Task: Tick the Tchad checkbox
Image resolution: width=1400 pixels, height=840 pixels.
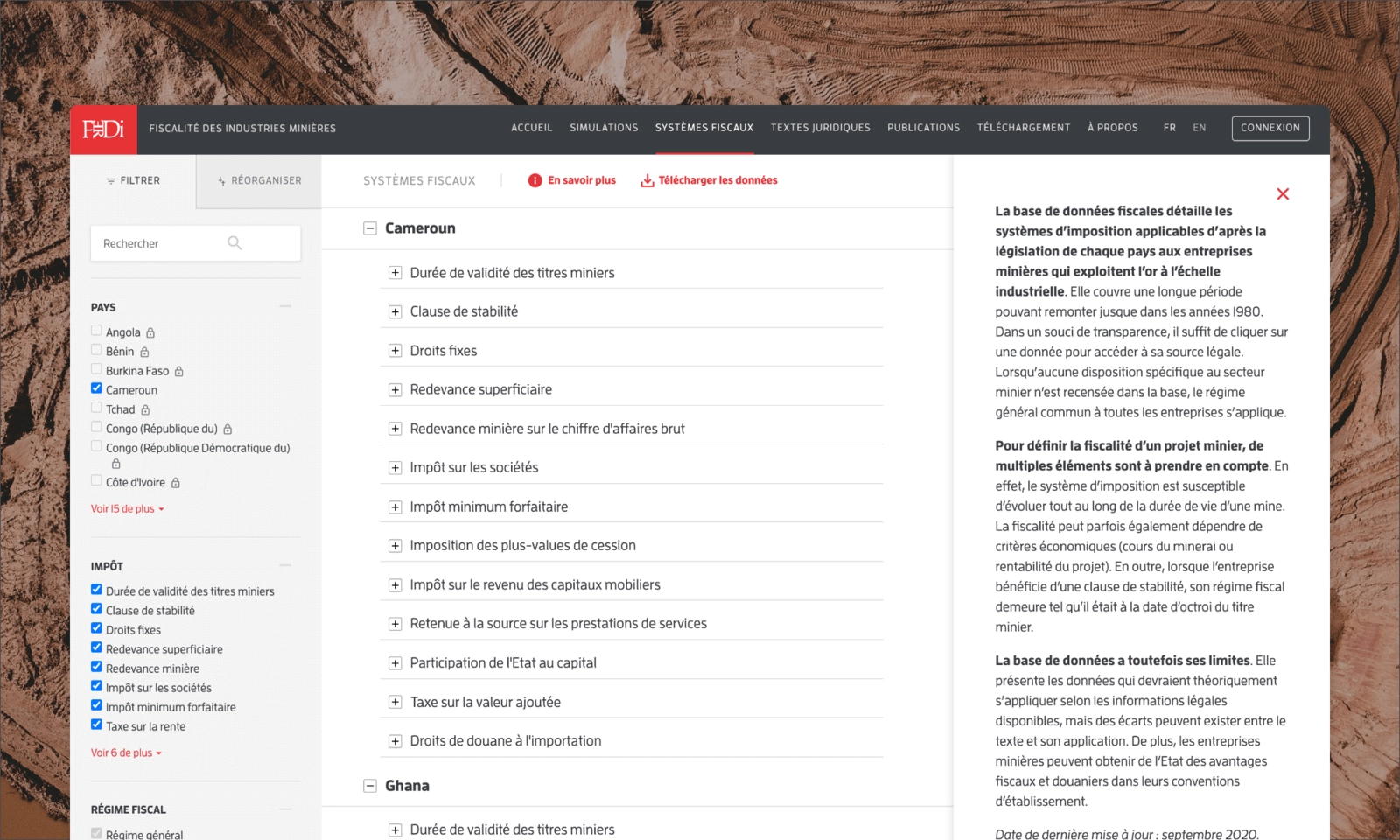Action: click(x=96, y=408)
